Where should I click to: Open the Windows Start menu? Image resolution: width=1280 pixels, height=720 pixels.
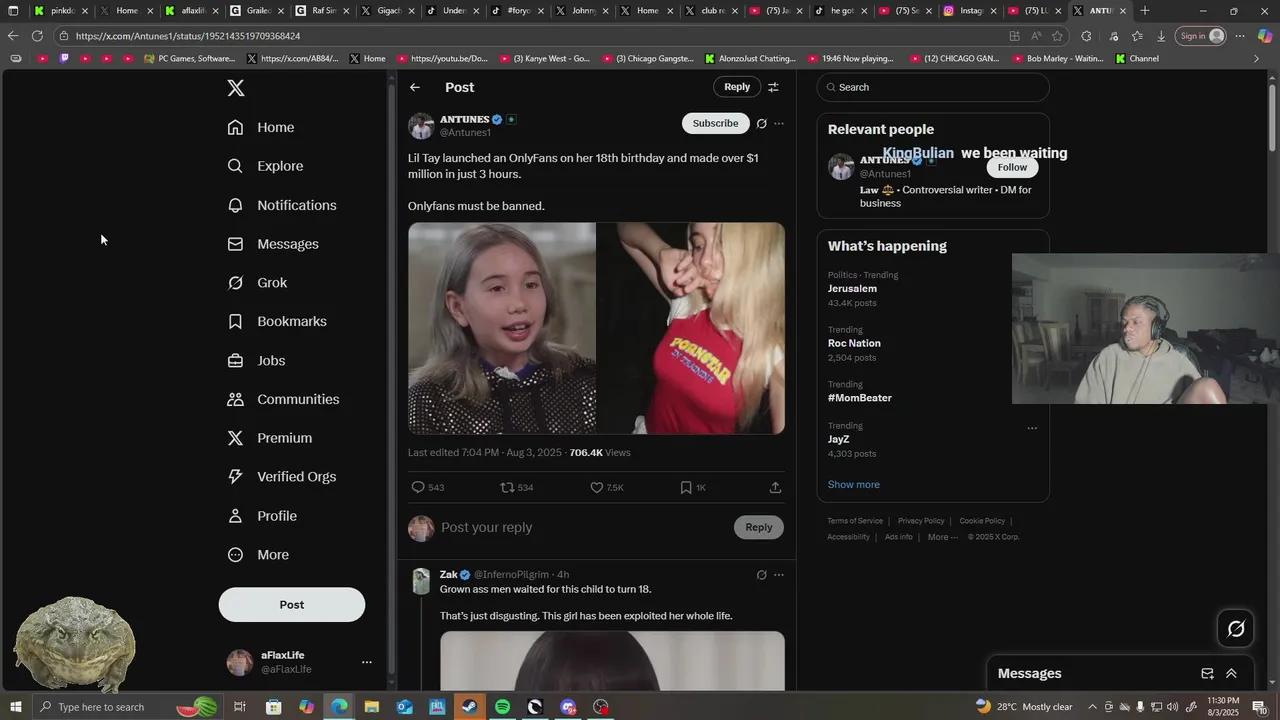click(15, 707)
